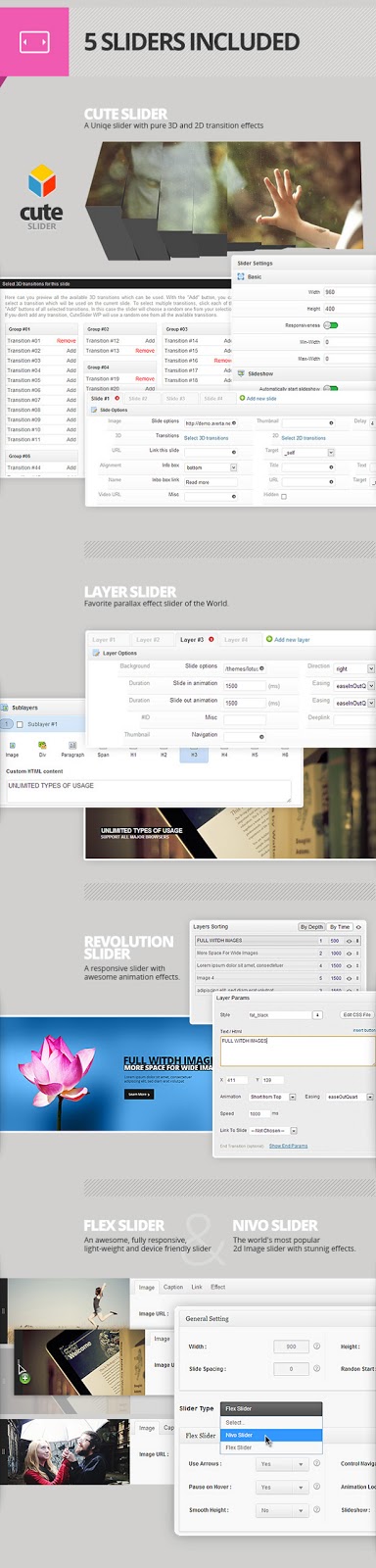Open the Effect tab in Flex image panel
Image resolution: width=376 pixels, height=1568 pixels.
pos(217,1287)
